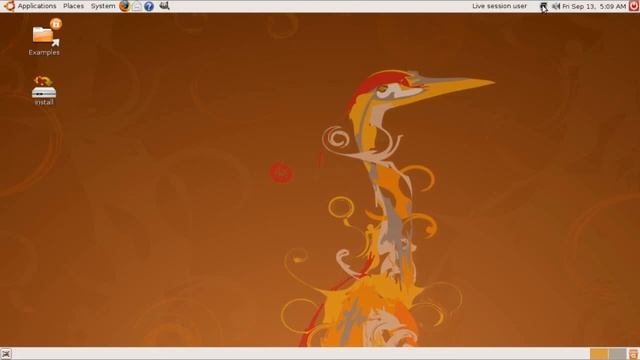The image size is (640, 360).
Task: Open the Applications menu
Action: 37,6
